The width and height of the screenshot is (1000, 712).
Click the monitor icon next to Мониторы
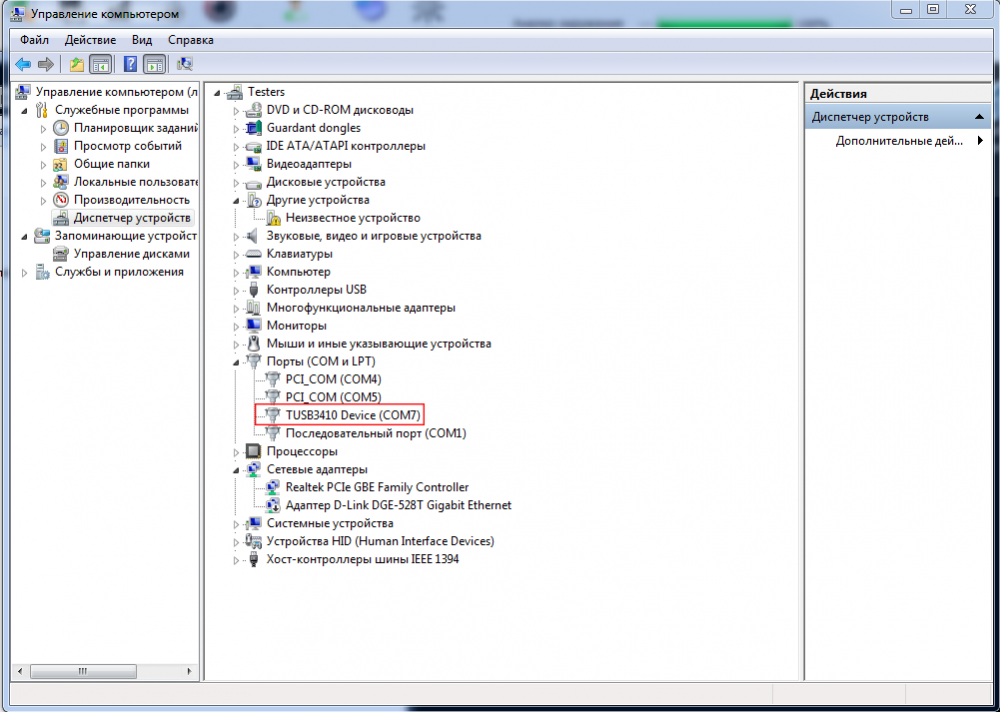click(x=252, y=325)
